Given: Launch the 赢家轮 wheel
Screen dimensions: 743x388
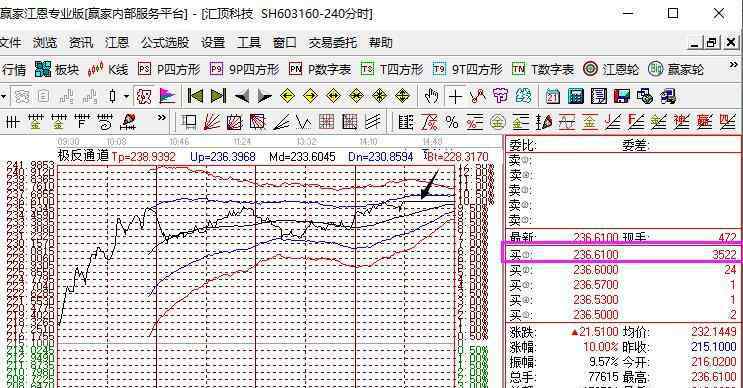Looking at the screenshot, I should 676,70.
